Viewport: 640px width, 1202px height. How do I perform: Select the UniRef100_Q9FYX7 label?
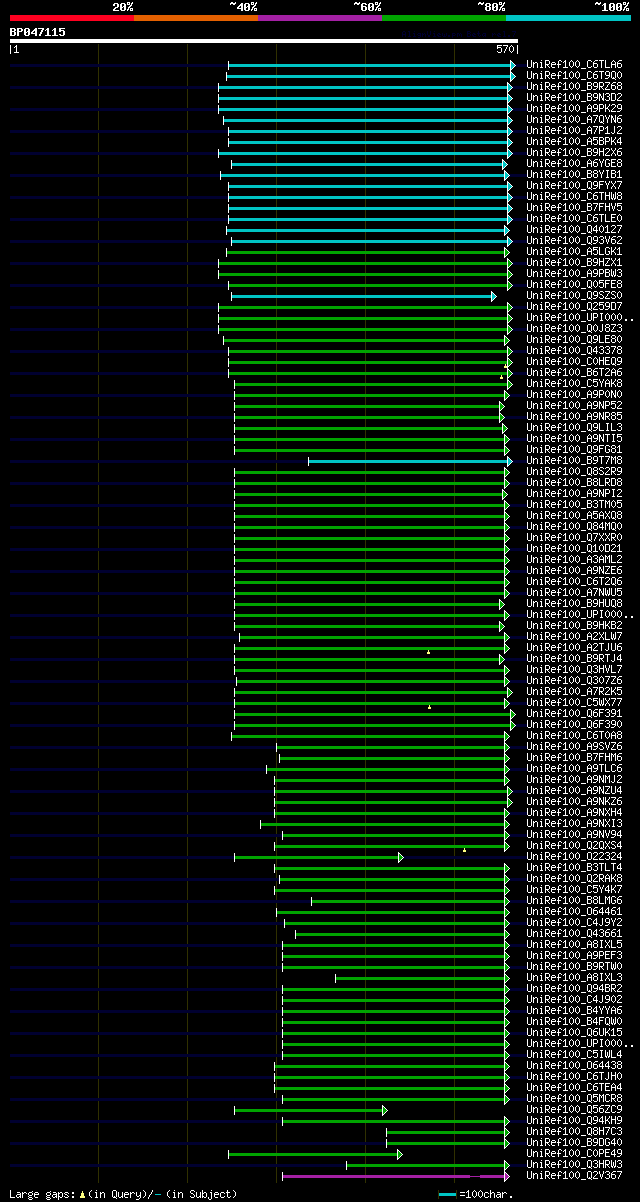coord(574,185)
